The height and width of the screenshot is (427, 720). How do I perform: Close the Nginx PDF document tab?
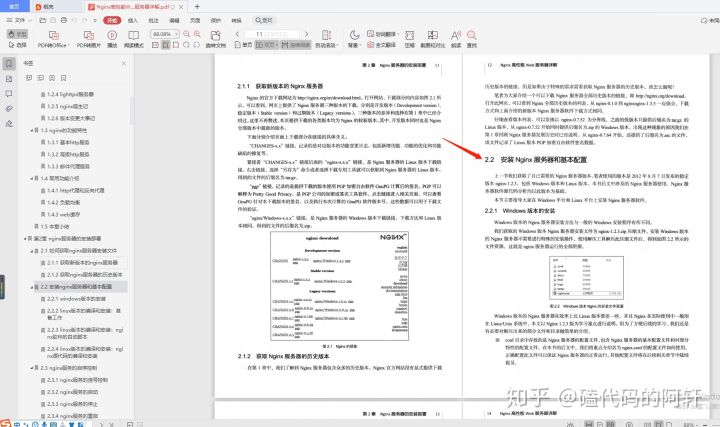(x=181, y=7)
